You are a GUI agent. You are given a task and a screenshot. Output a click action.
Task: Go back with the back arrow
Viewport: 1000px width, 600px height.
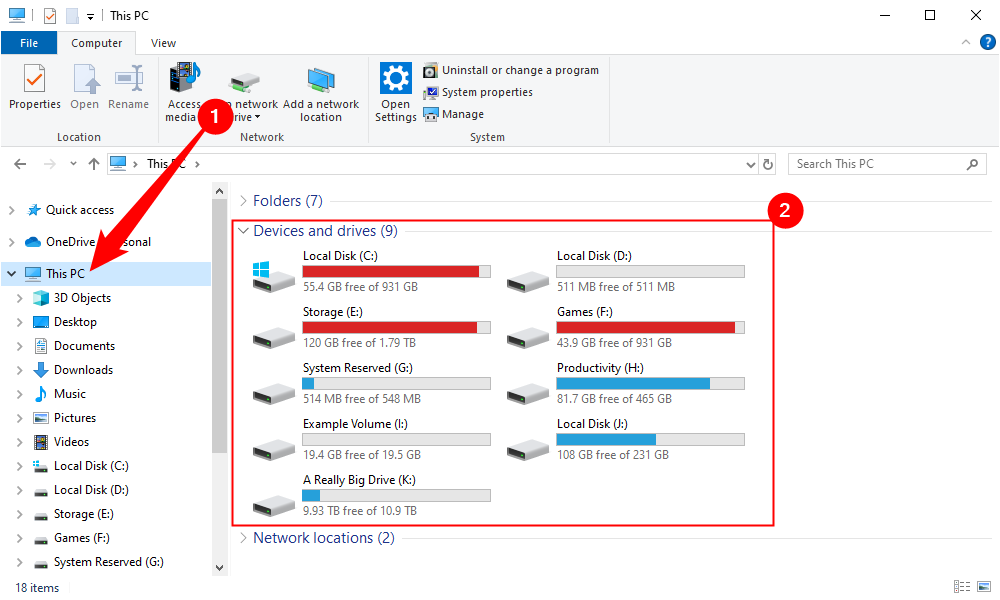tap(20, 164)
